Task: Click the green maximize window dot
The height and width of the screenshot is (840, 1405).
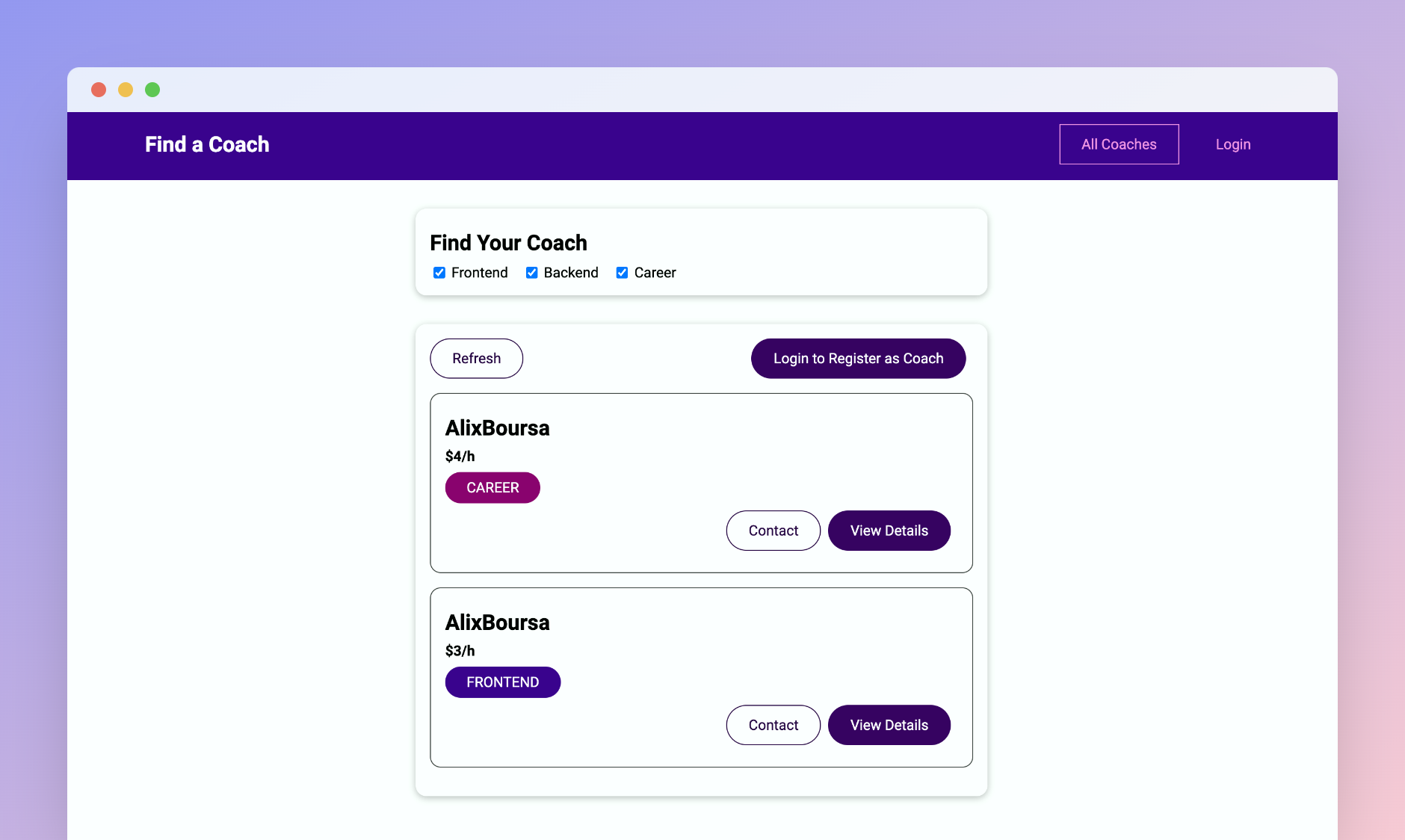Action: (152, 90)
